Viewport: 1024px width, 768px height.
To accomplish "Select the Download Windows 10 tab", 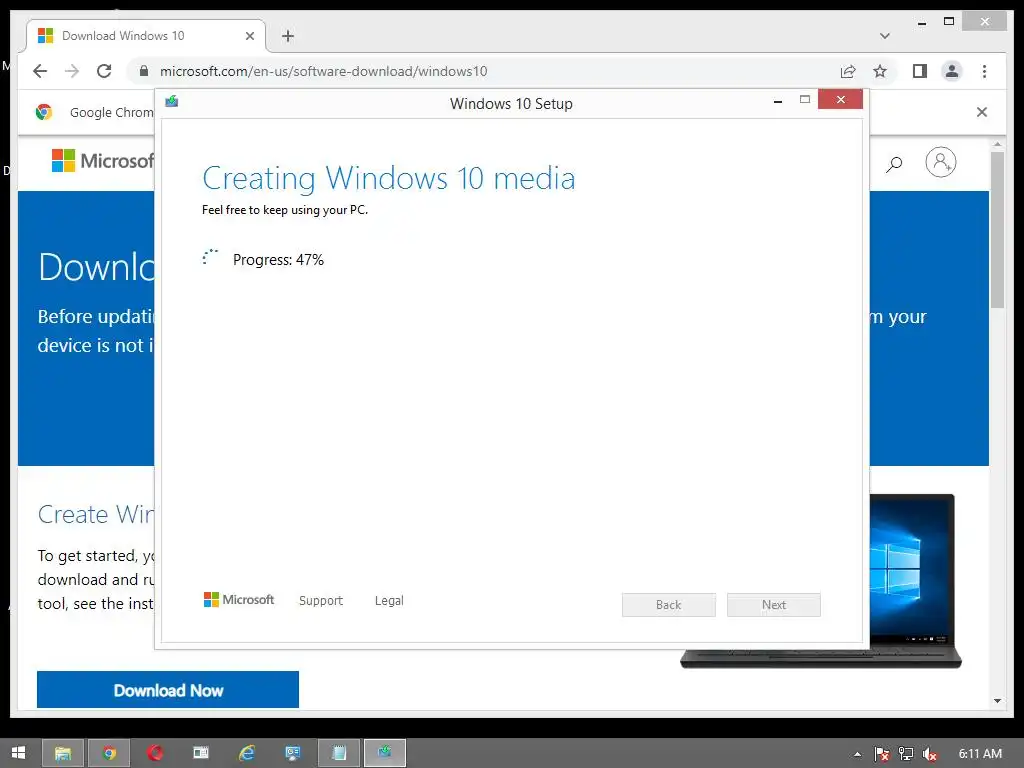I will tap(146, 36).
